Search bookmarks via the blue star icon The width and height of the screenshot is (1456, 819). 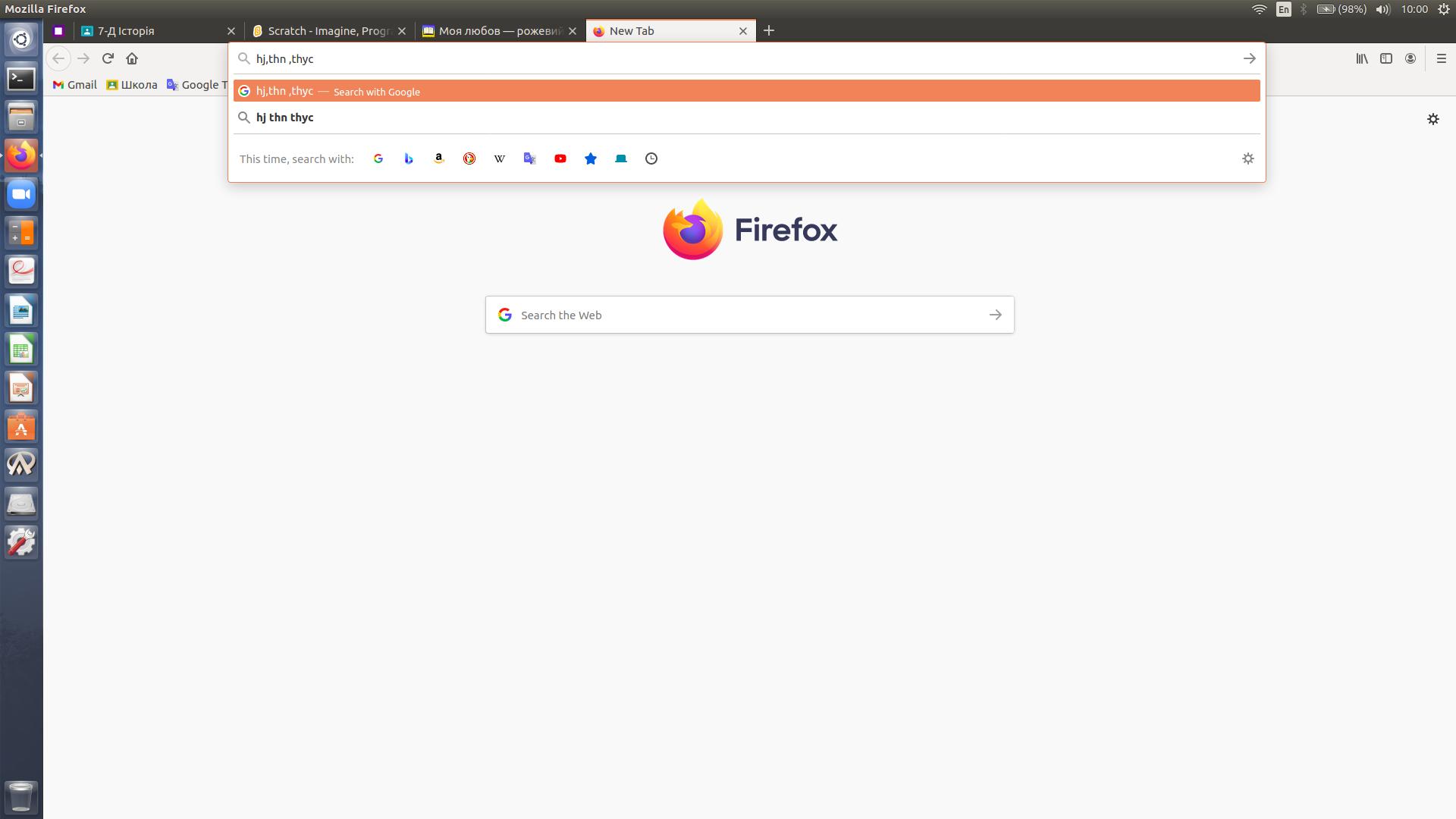coord(591,158)
